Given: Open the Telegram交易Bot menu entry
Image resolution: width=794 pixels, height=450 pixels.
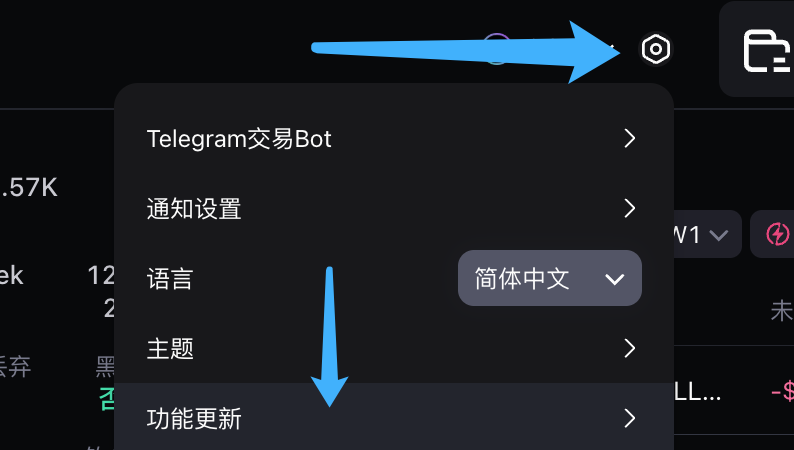Looking at the screenshot, I should 394,139.
